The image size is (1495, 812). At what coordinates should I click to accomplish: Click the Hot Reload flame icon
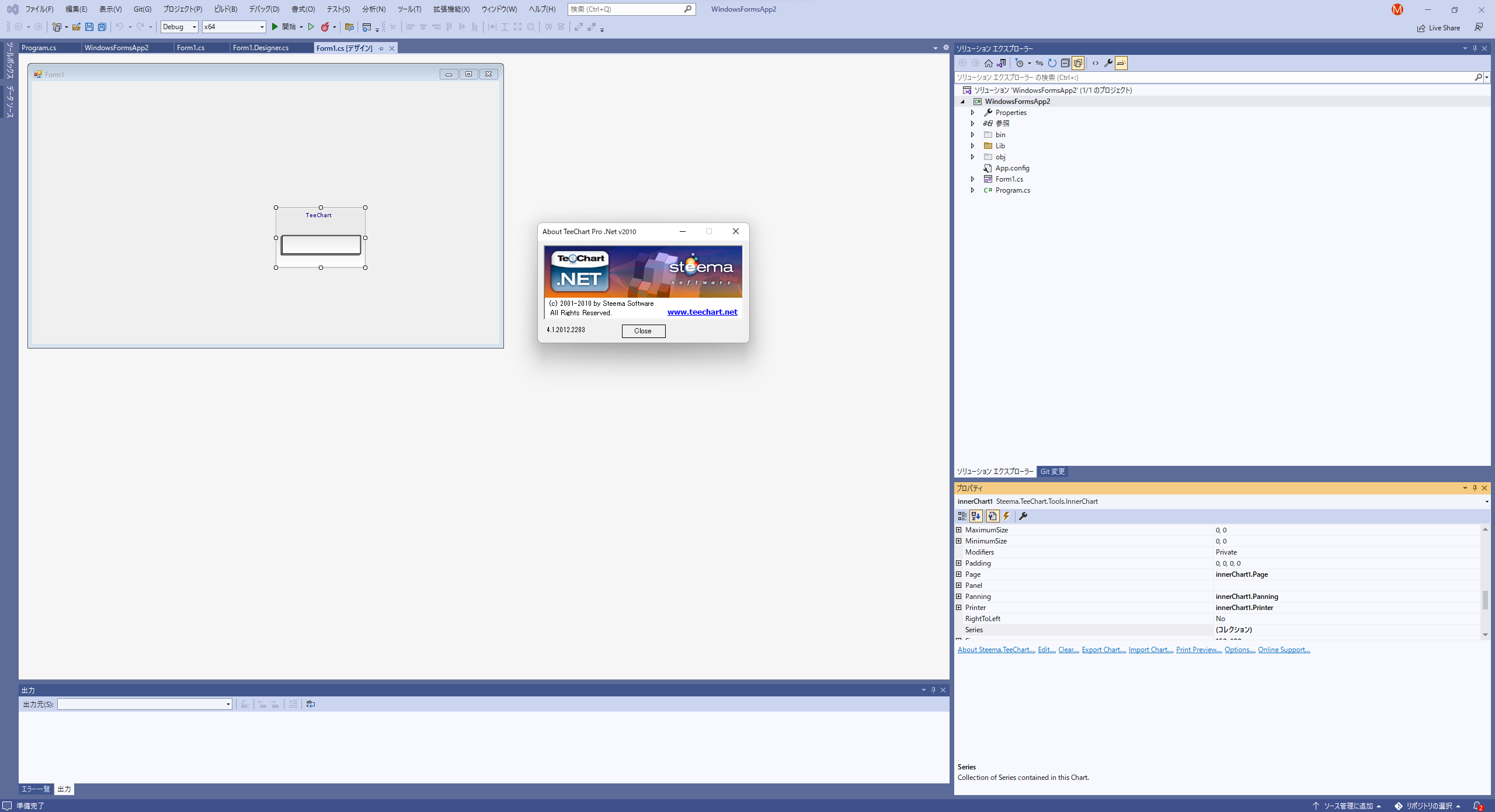tap(325, 27)
